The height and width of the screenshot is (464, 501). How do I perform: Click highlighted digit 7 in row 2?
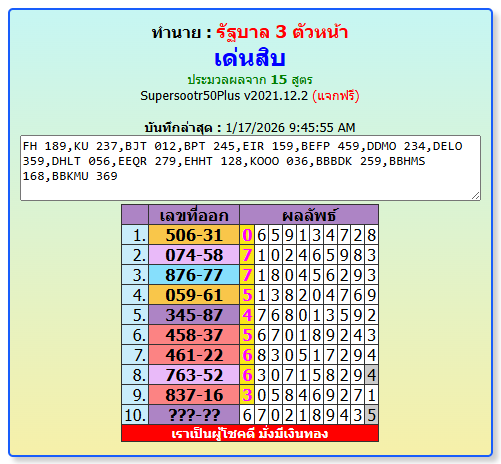247,255
